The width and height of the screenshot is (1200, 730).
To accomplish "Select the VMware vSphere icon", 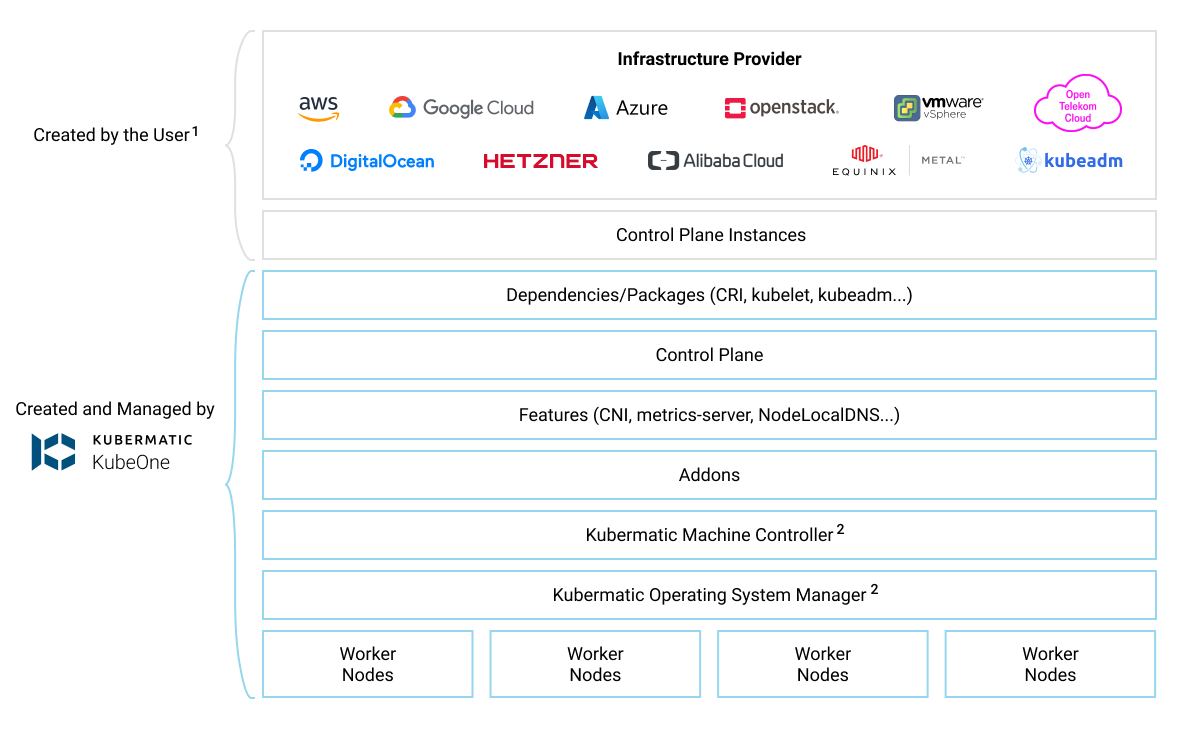I will 938,106.
